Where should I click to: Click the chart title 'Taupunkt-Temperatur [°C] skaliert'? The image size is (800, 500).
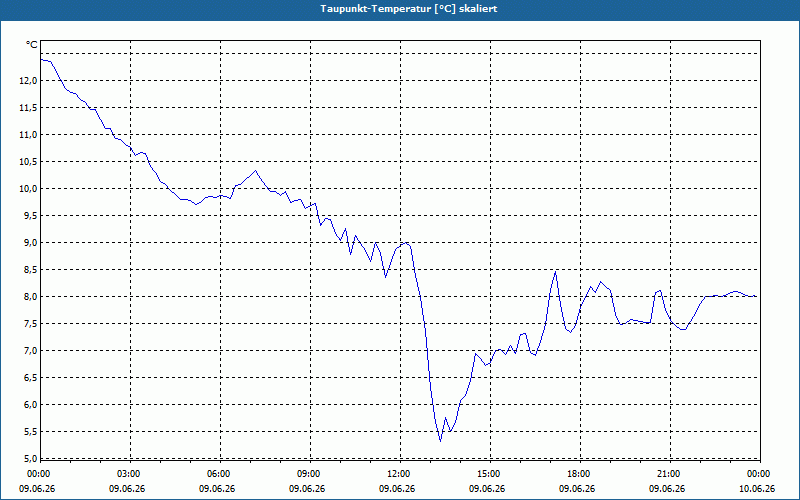(x=409, y=9)
